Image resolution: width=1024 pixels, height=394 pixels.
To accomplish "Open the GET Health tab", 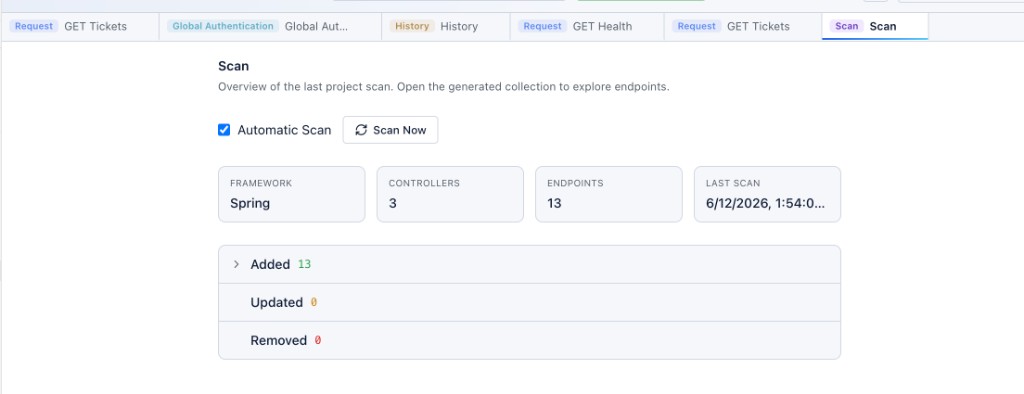I will 587,27.
